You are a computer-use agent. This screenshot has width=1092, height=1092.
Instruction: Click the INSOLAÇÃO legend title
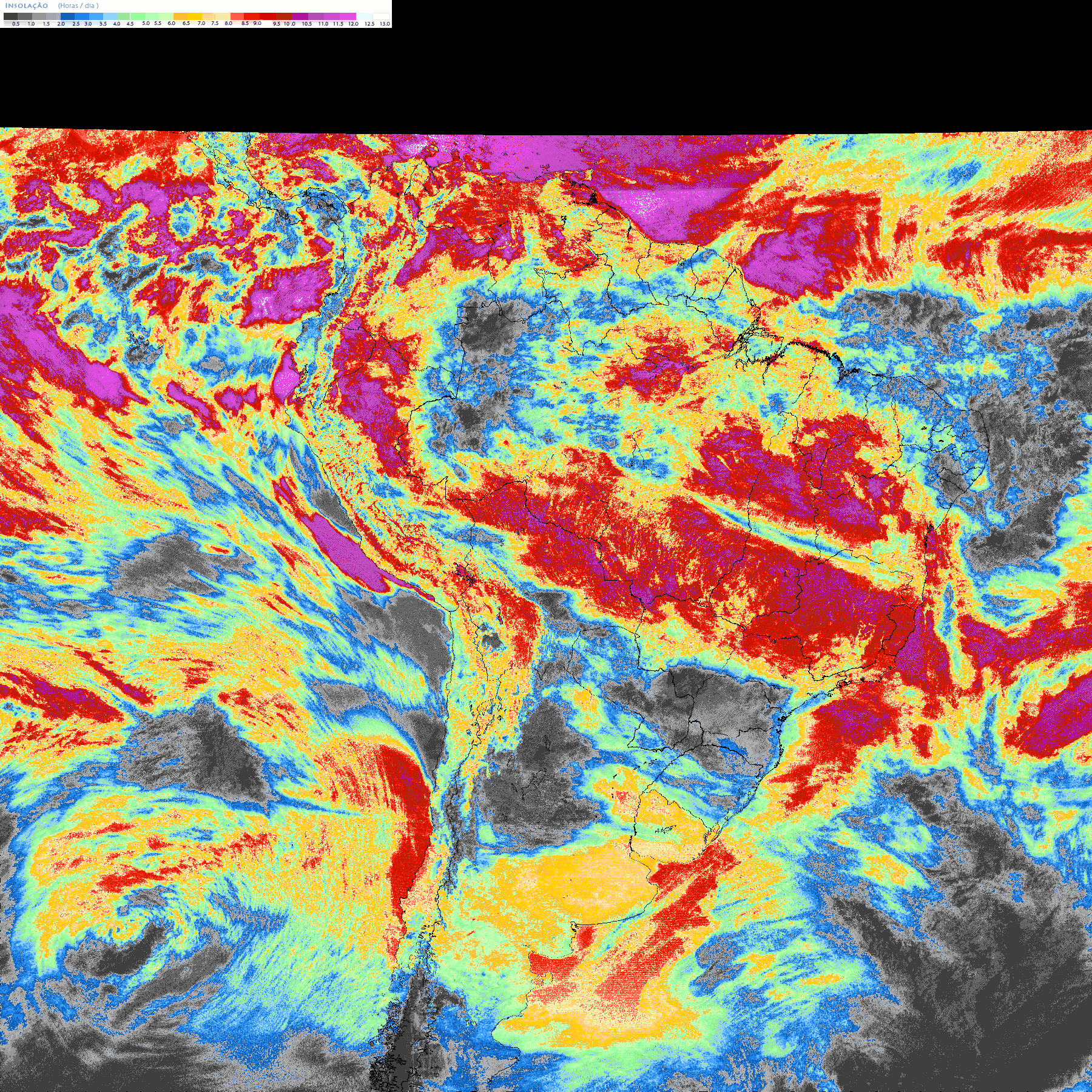[x=27, y=5]
